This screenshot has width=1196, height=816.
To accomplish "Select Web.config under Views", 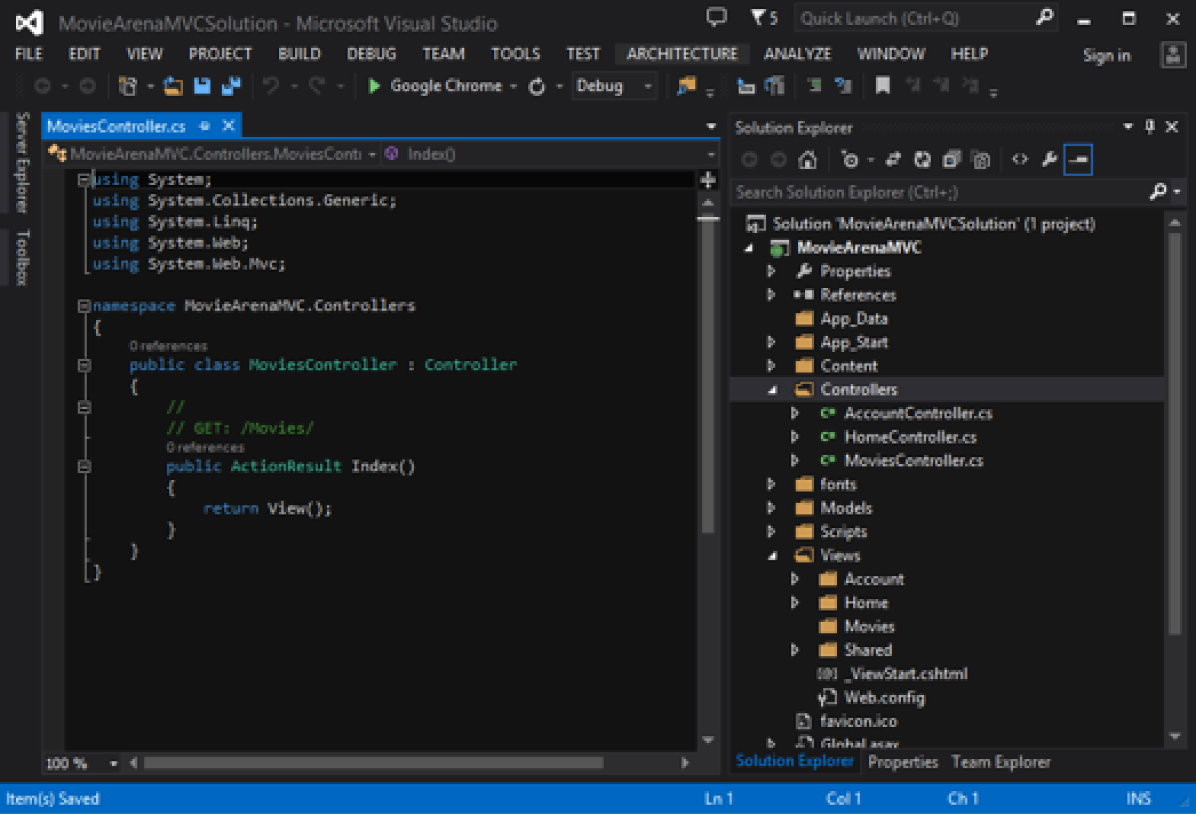I will 884,698.
